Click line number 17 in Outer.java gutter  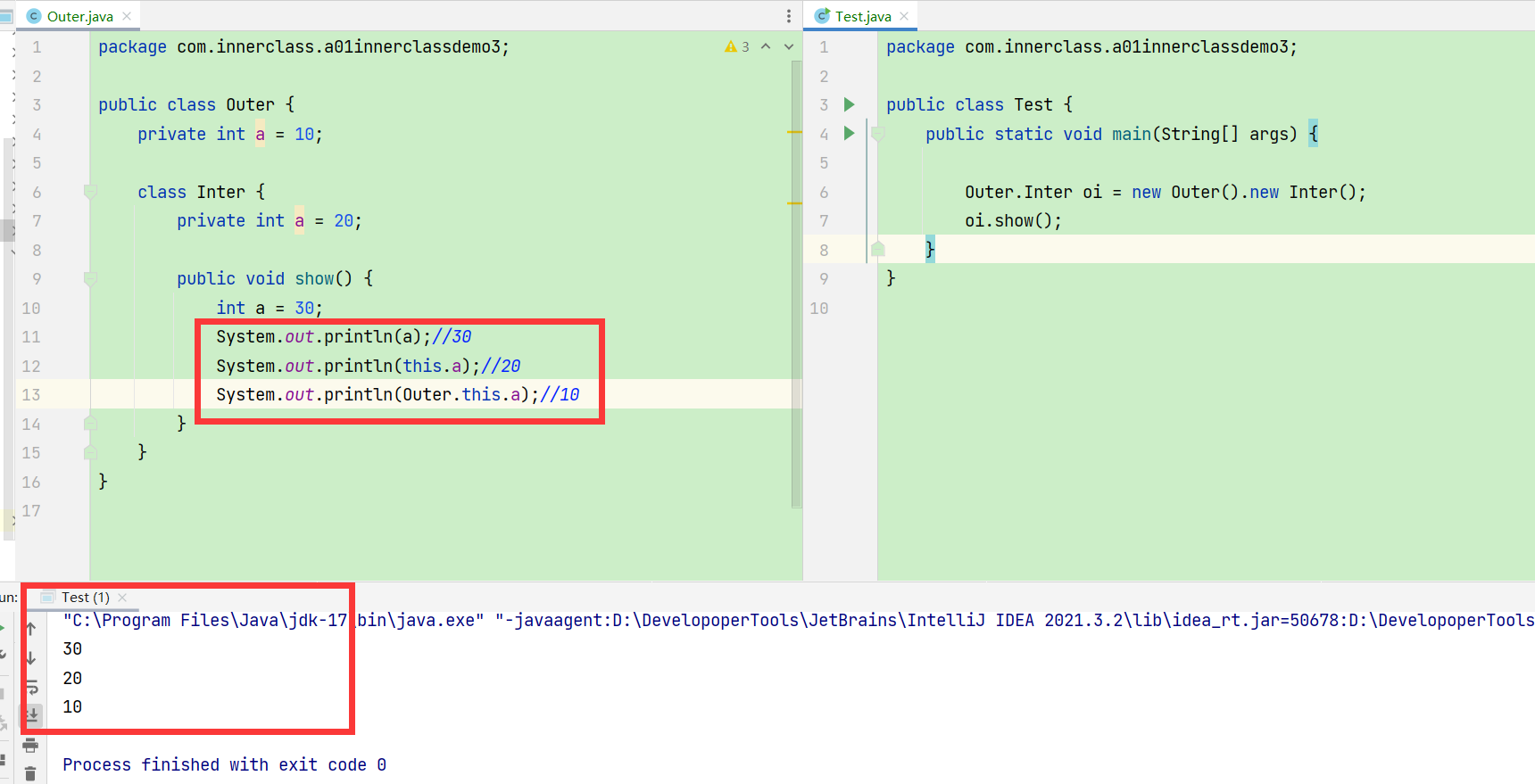click(31, 510)
